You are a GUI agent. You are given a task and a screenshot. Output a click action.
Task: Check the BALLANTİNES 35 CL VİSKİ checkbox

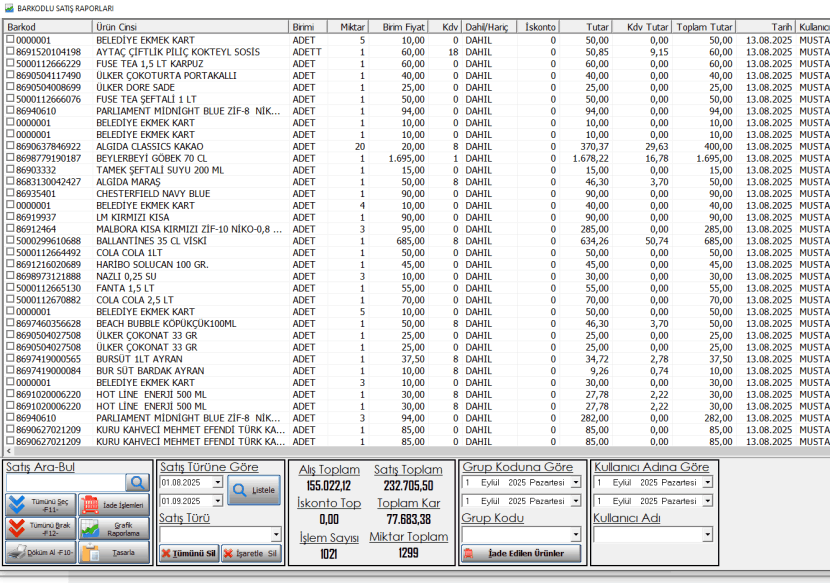point(10,240)
